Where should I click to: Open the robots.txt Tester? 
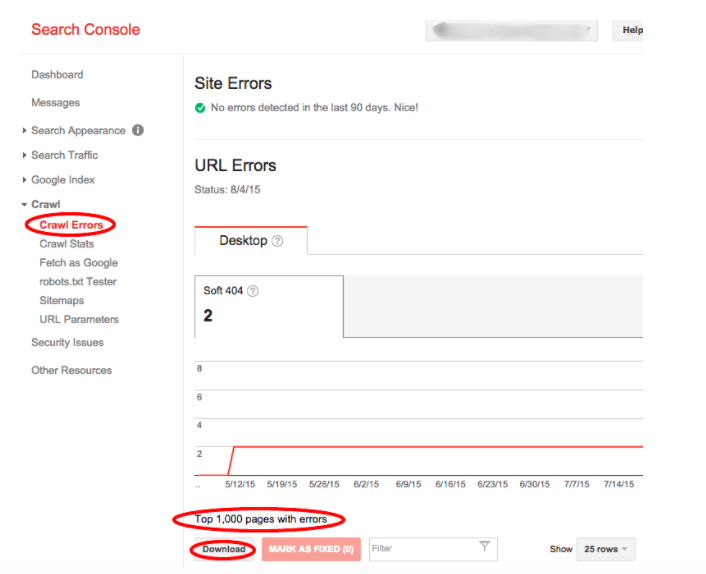tap(78, 282)
